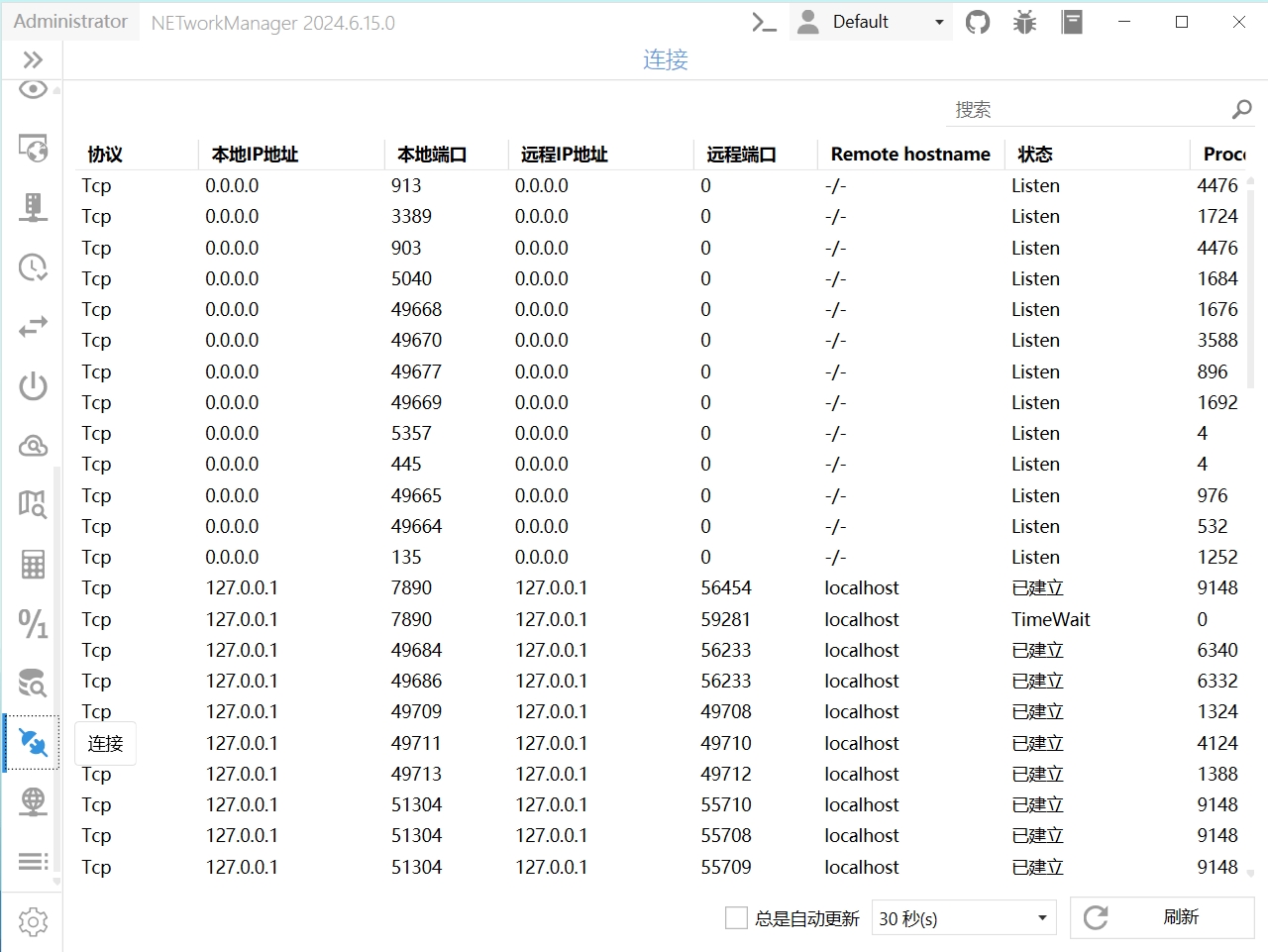Click the sidebar scrollbar thumb
The image size is (1268, 952).
(x=56, y=669)
